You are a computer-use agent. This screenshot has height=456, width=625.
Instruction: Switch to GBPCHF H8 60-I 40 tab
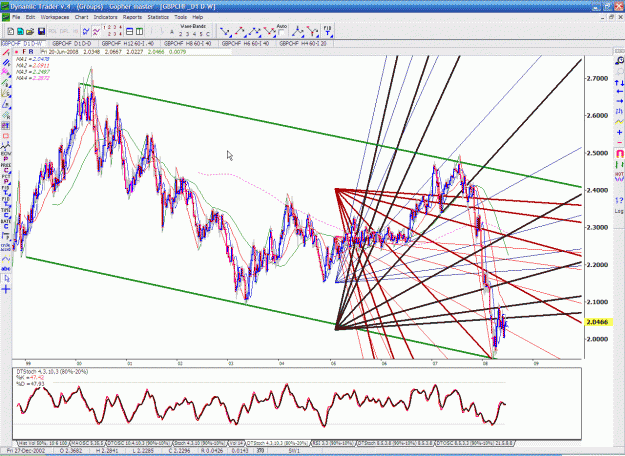click(x=187, y=43)
